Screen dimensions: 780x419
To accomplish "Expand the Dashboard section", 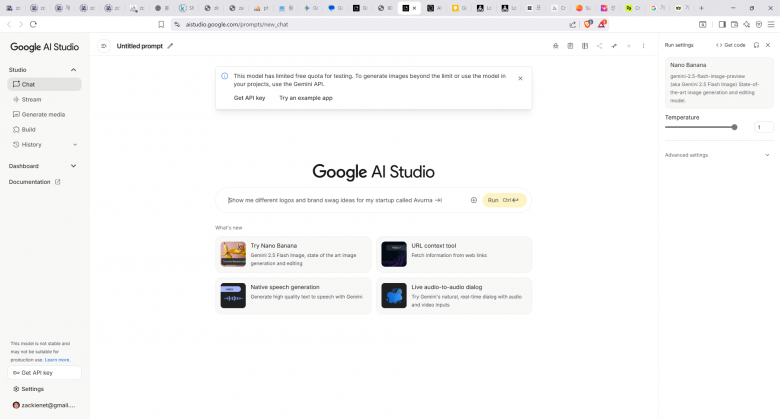I will coord(73,166).
